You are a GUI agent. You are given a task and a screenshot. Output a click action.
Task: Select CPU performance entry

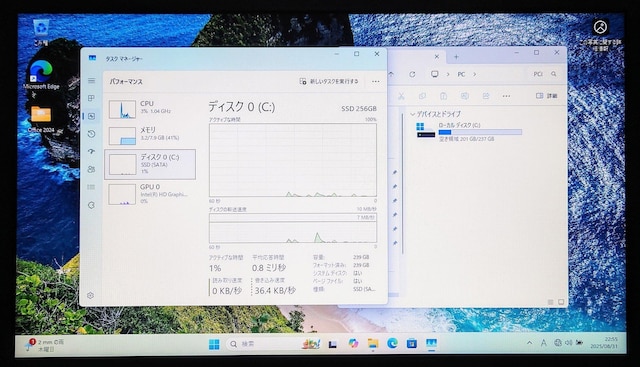click(150, 109)
